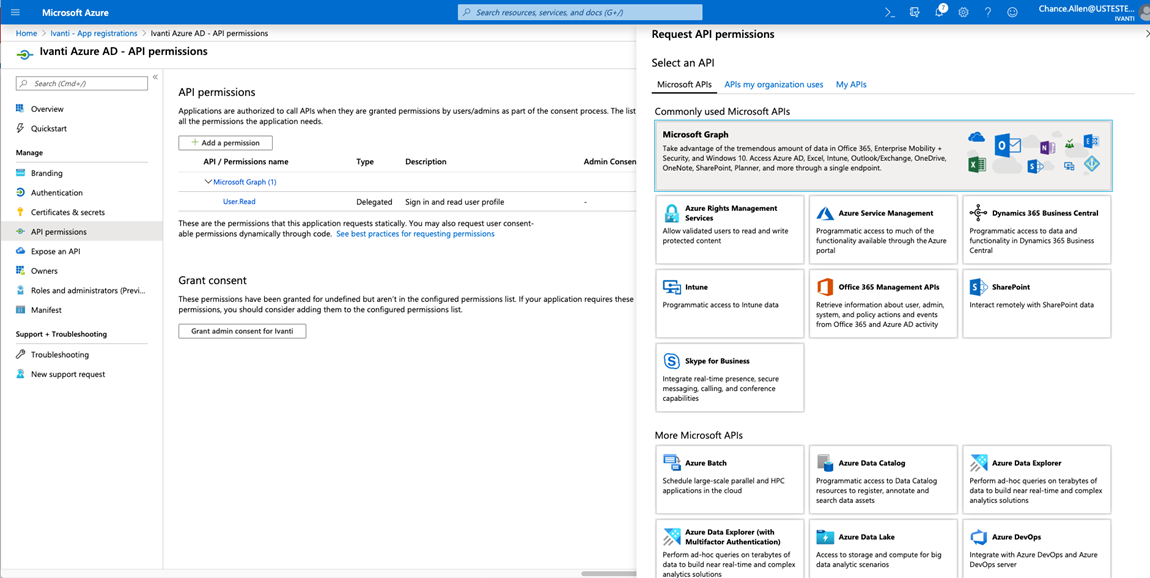
Task: Click the Search (Cmd+/) field
Action: tap(81, 83)
